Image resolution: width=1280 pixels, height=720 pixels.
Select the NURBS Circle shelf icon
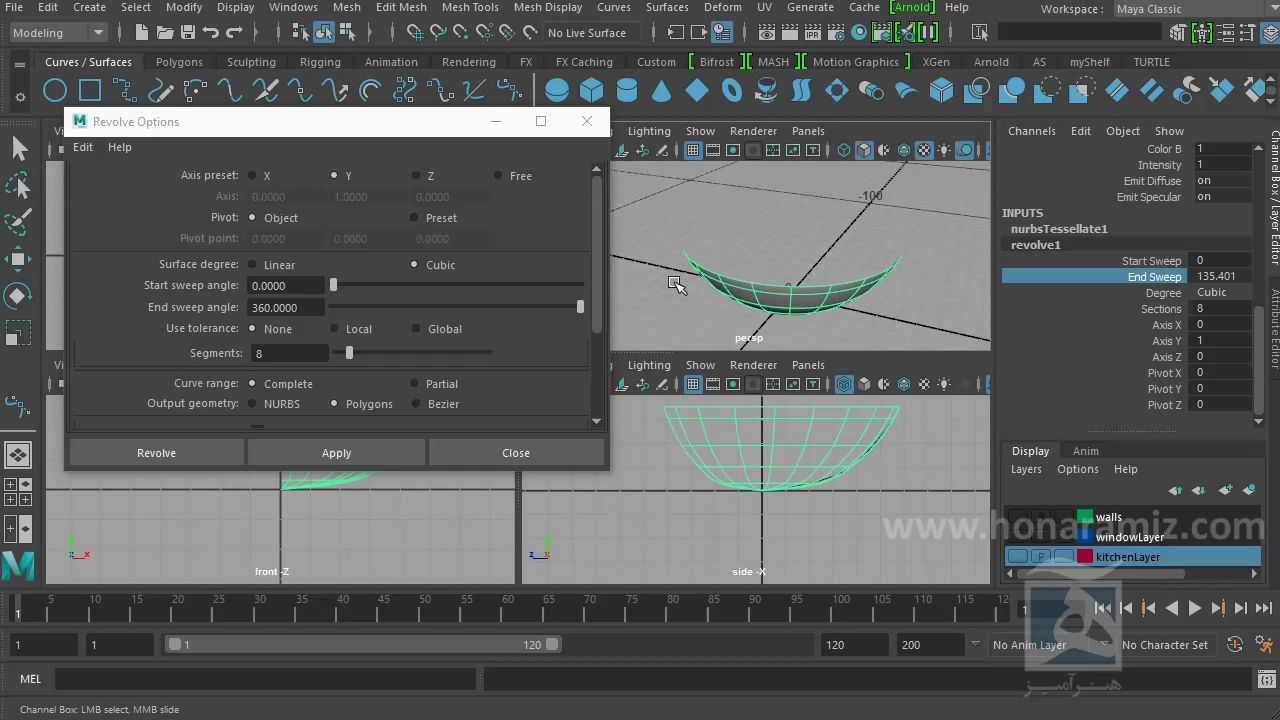(55, 92)
